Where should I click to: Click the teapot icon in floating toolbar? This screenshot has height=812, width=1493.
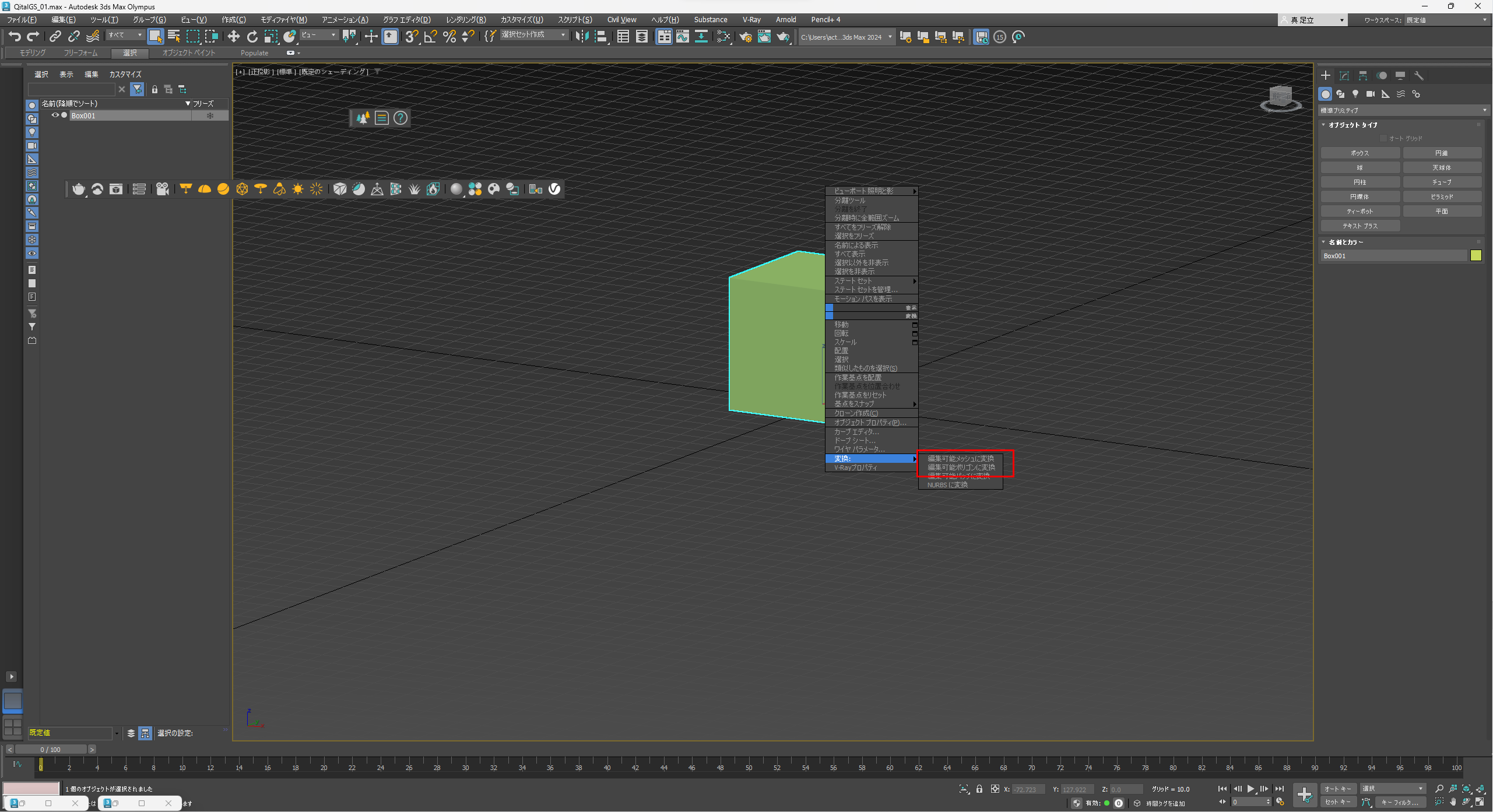point(79,189)
